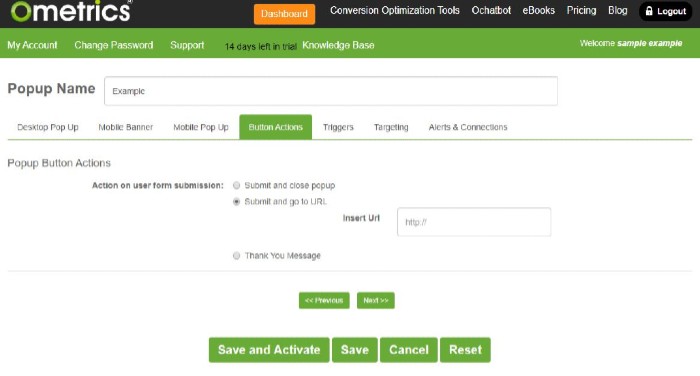Select 'Thank You Message' radio
Screen dimensions: 700x376
pyautogui.click(x=237, y=256)
